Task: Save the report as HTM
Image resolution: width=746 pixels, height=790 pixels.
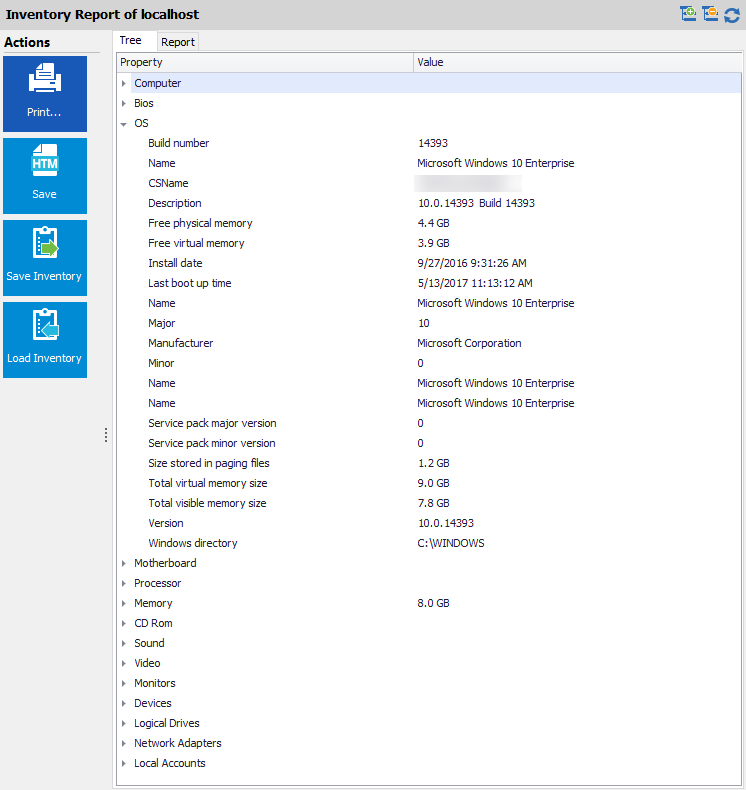Action: pos(45,175)
